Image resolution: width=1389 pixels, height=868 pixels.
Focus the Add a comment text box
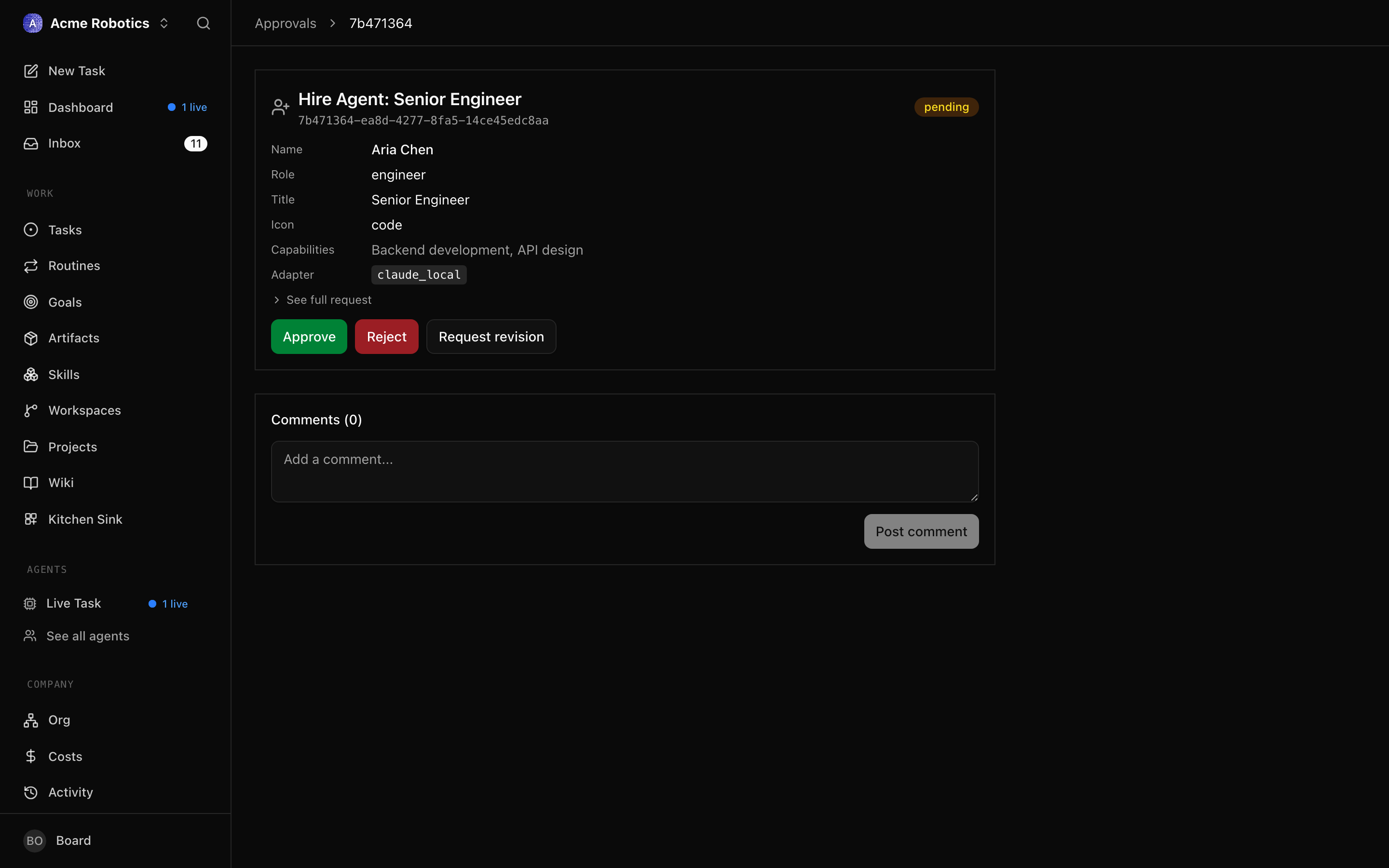tap(625, 471)
